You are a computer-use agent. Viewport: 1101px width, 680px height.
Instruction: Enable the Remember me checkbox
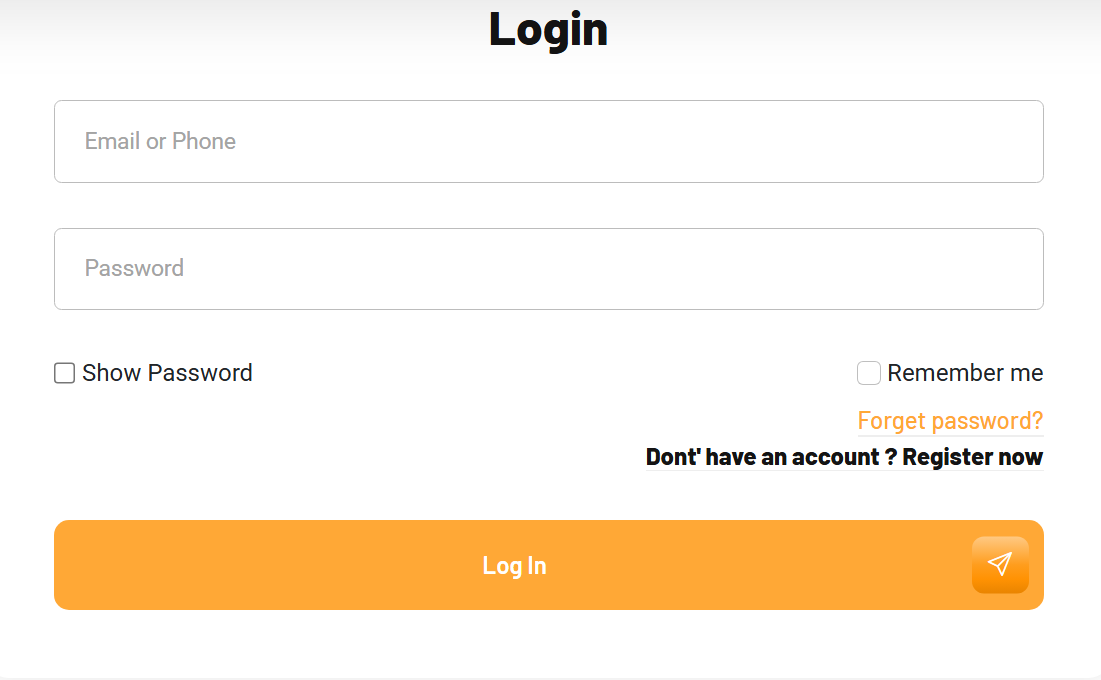pyautogui.click(x=869, y=373)
